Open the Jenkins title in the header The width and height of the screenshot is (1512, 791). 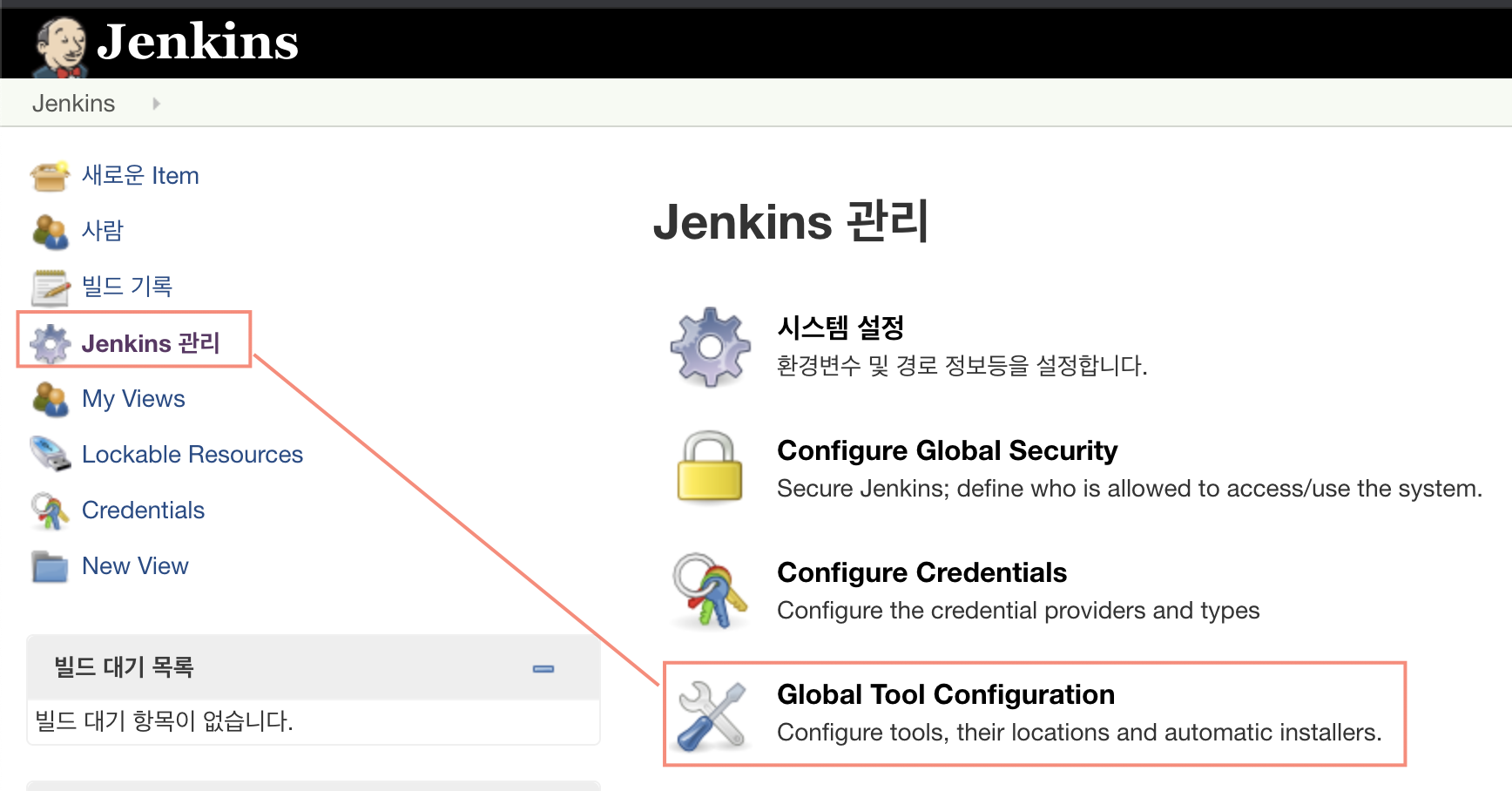point(198,42)
